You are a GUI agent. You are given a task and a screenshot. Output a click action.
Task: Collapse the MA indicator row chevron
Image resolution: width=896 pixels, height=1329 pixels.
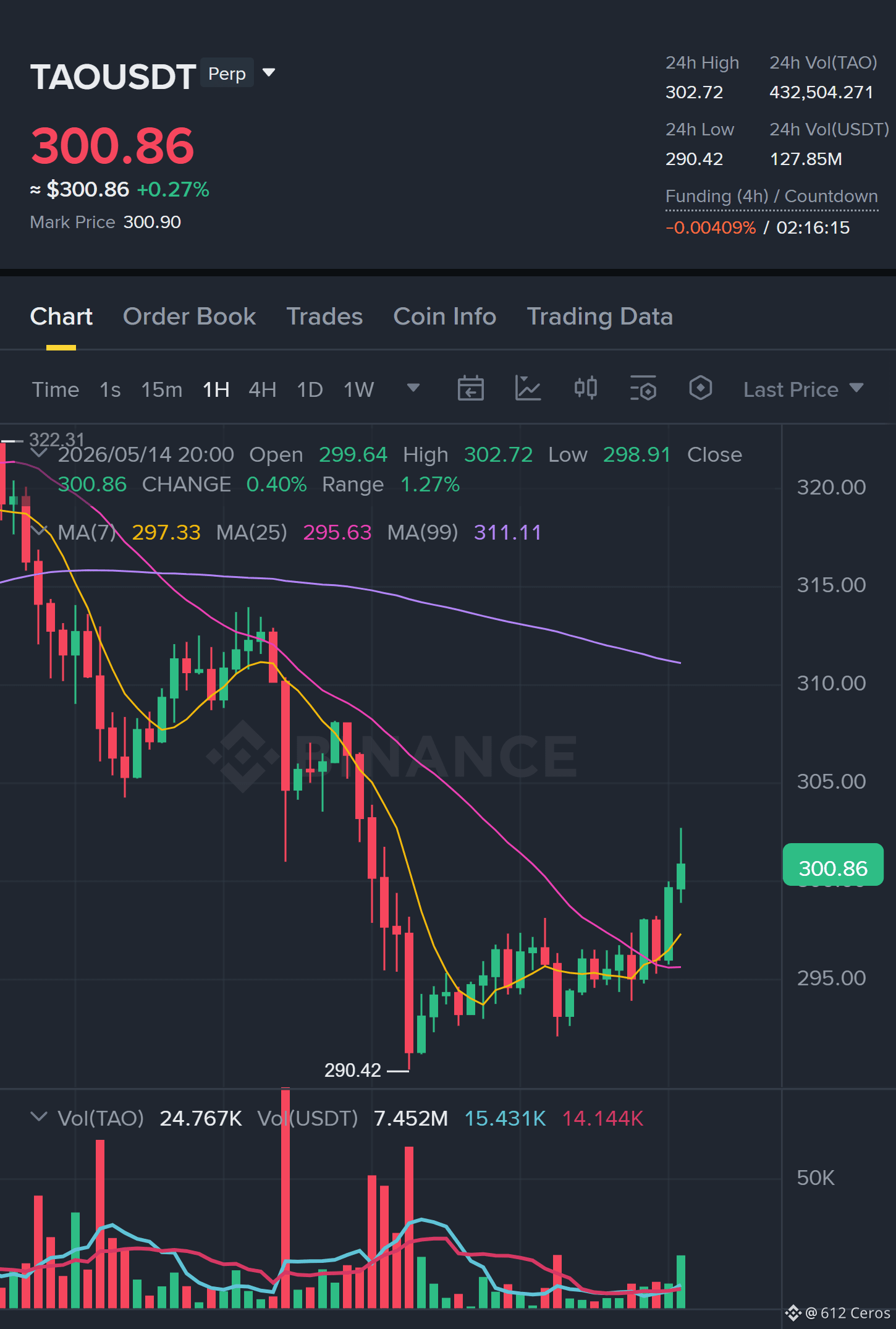(39, 532)
